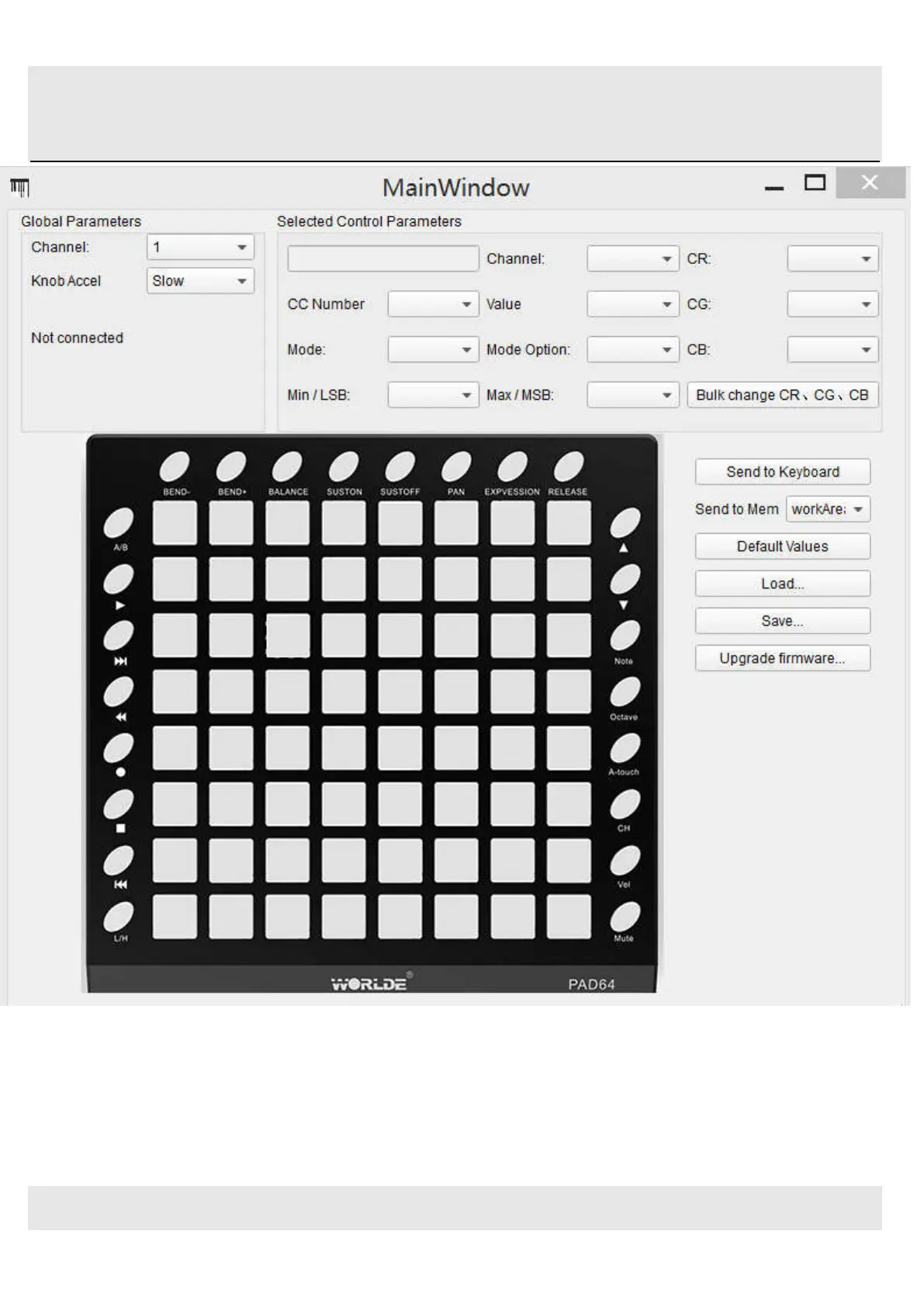Select the pad under the BEND- knob
The image size is (924, 1307).
(175, 523)
